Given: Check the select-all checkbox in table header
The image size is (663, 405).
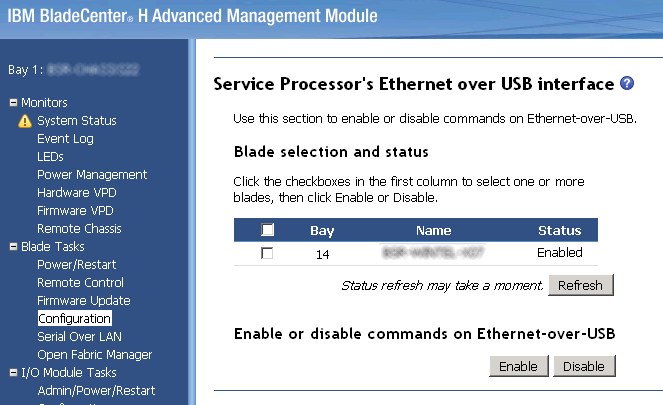Looking at the screenshot, I should pyautogui.click(x=267, y=231).
